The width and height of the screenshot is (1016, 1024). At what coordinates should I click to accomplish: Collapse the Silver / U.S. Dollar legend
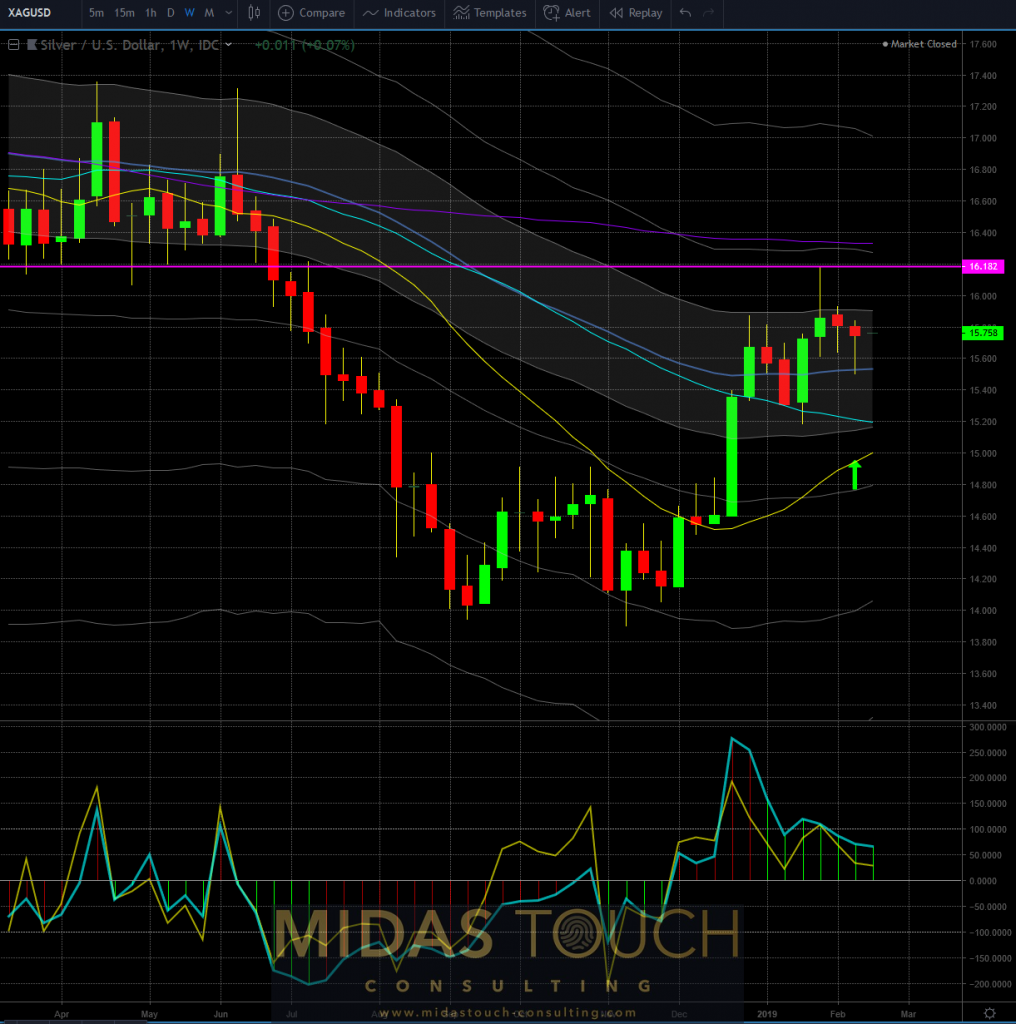14,45
